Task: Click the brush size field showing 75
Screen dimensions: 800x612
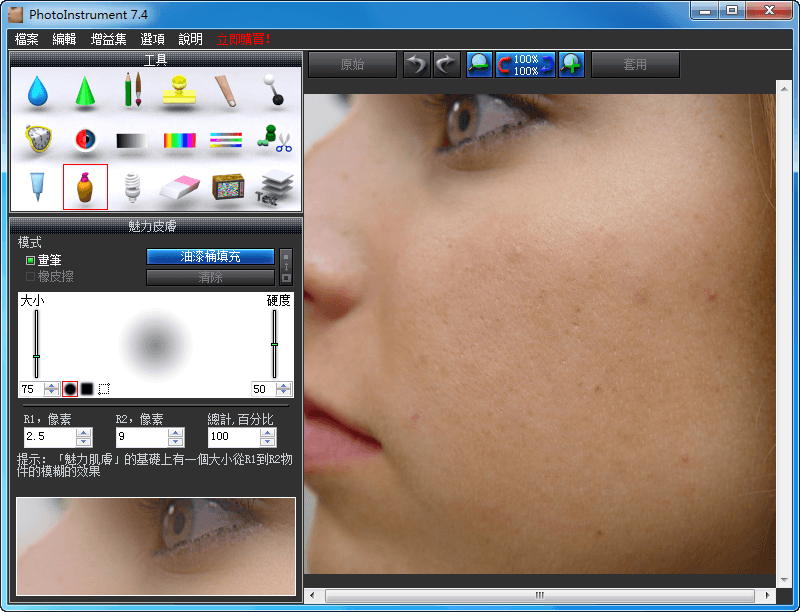Action: click(32, 389)
